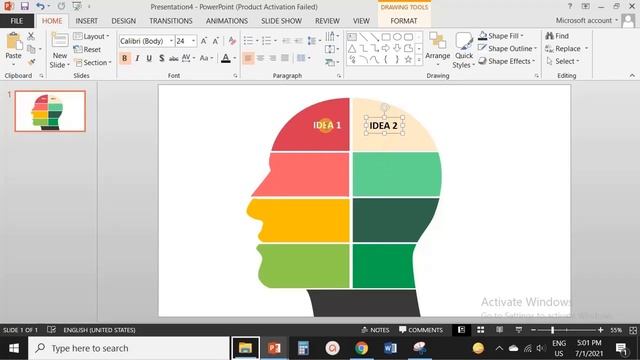Toggle Underline formatting
This screenshot has height=360, width=640.
click(x=149, y=58)
